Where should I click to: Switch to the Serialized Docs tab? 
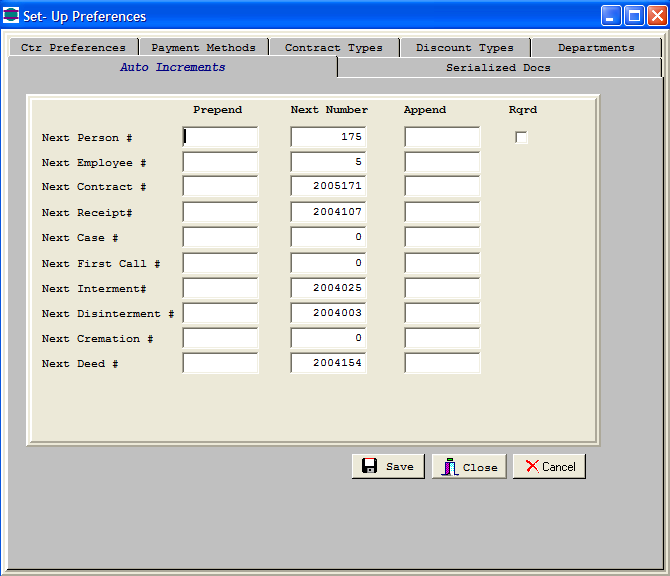[498, 68]
